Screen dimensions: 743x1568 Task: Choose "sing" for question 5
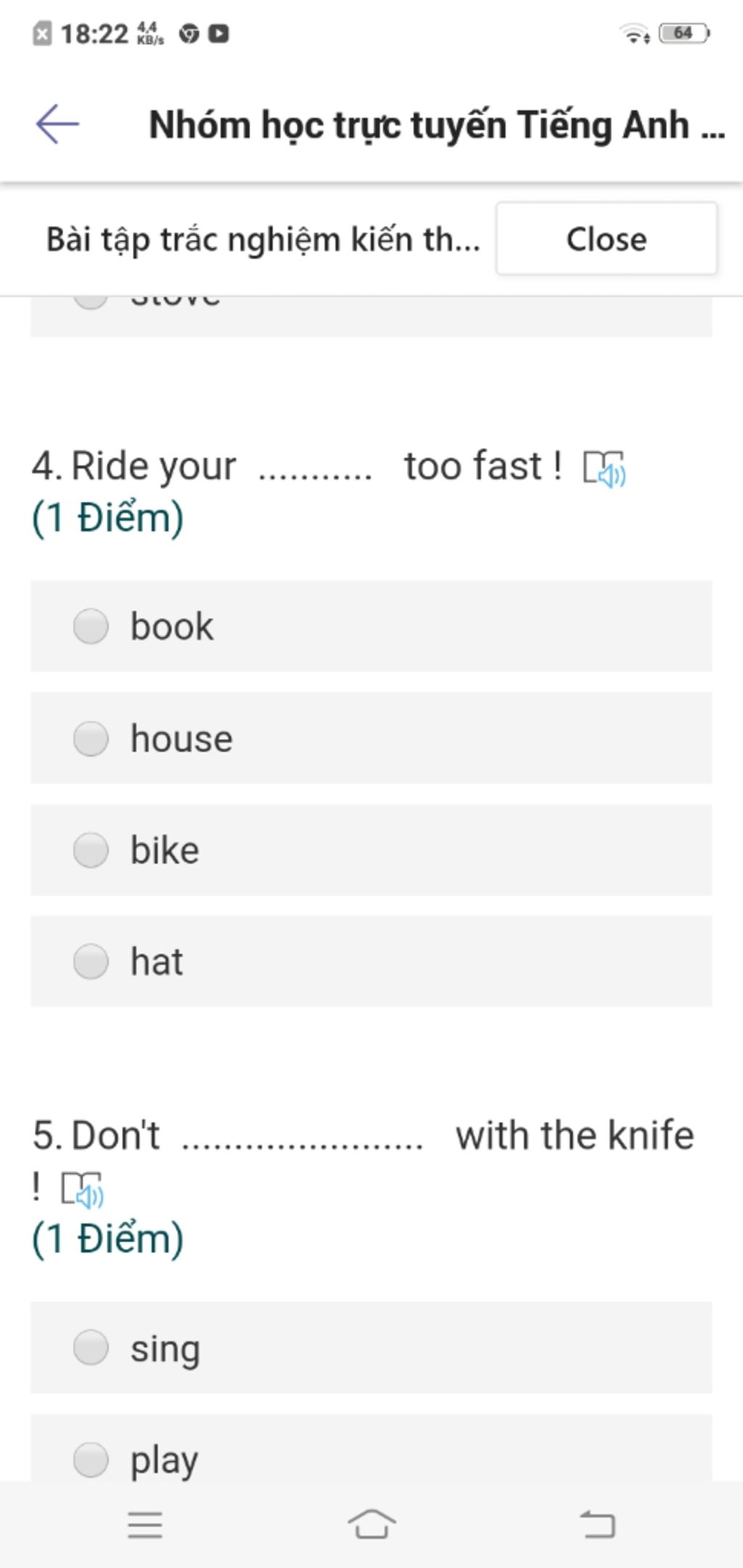(91, 1348)
